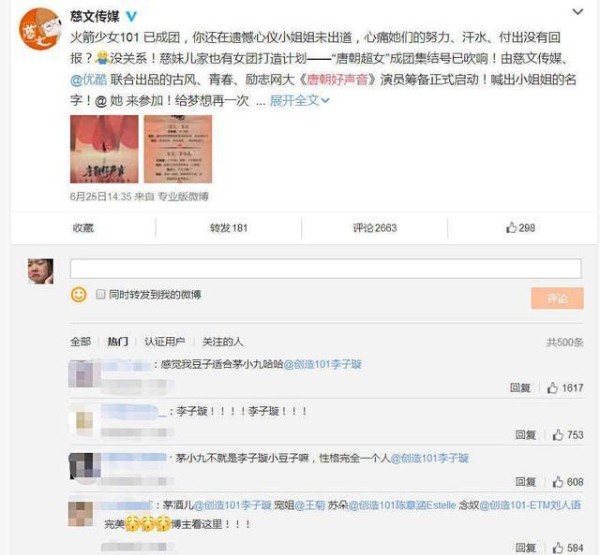Open the smiley emoji picker

pyautogui.click(x=79, y=294)
